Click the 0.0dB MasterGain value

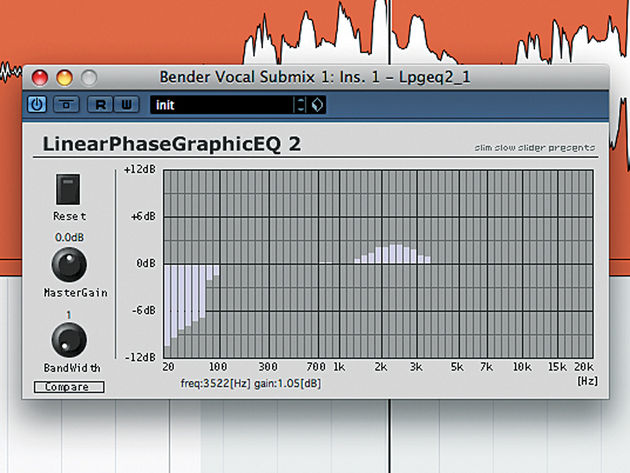tap(70, 237)
